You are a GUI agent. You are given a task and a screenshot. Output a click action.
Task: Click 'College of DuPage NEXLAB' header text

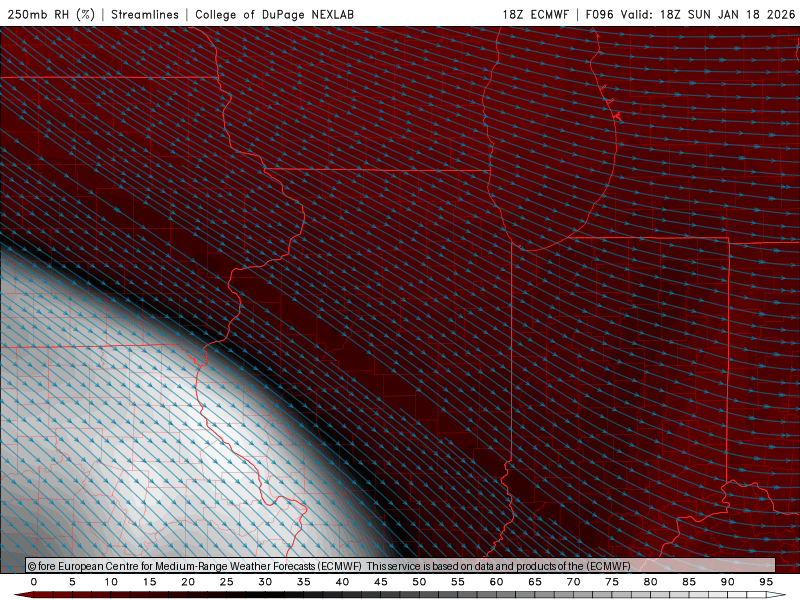tap(274, 14)
